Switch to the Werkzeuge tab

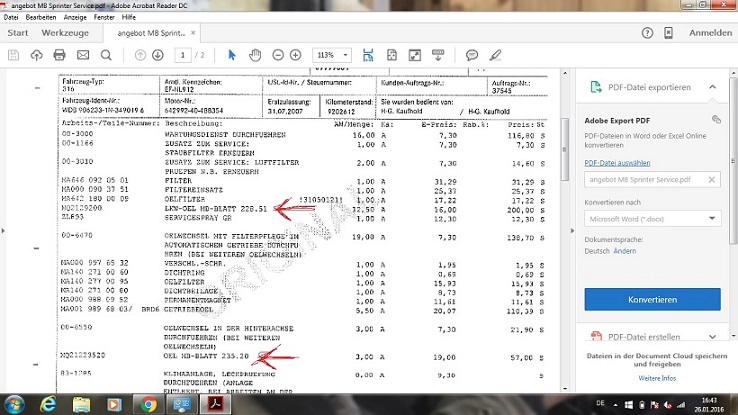(x=63, y=33)
